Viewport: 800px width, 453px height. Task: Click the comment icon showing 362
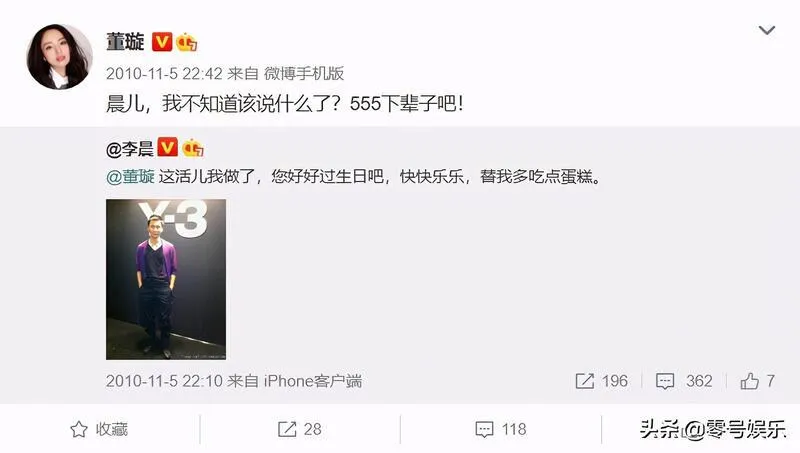coord(684,381)
